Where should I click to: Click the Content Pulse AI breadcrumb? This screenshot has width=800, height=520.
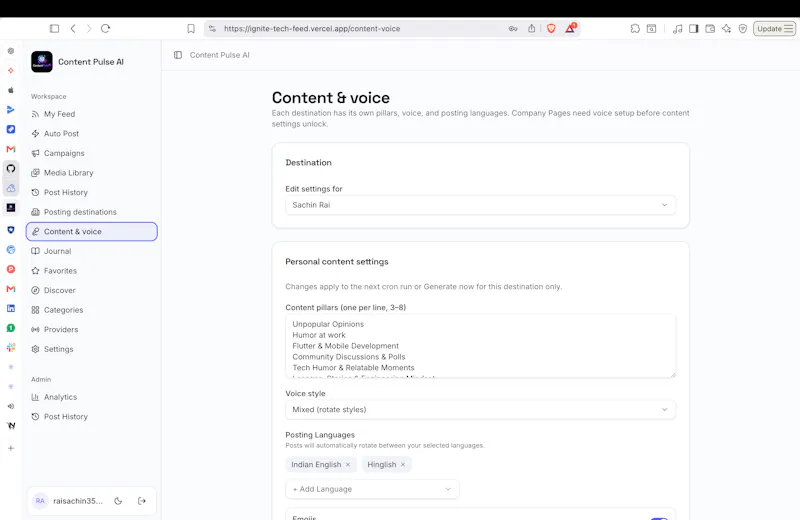[x=219, y=55]
